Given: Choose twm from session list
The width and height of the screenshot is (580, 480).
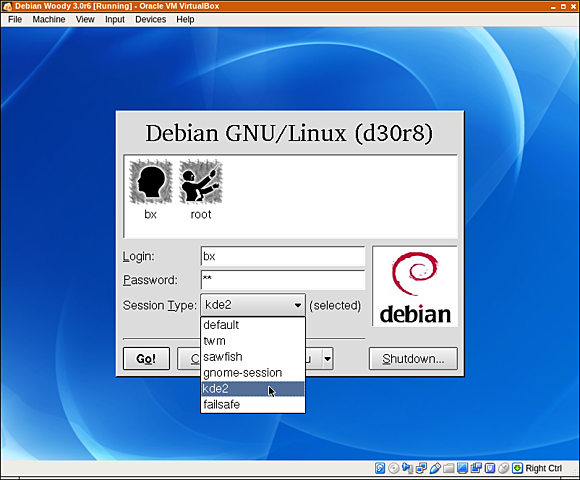Looking at the screenshot, I should point(253,341).
